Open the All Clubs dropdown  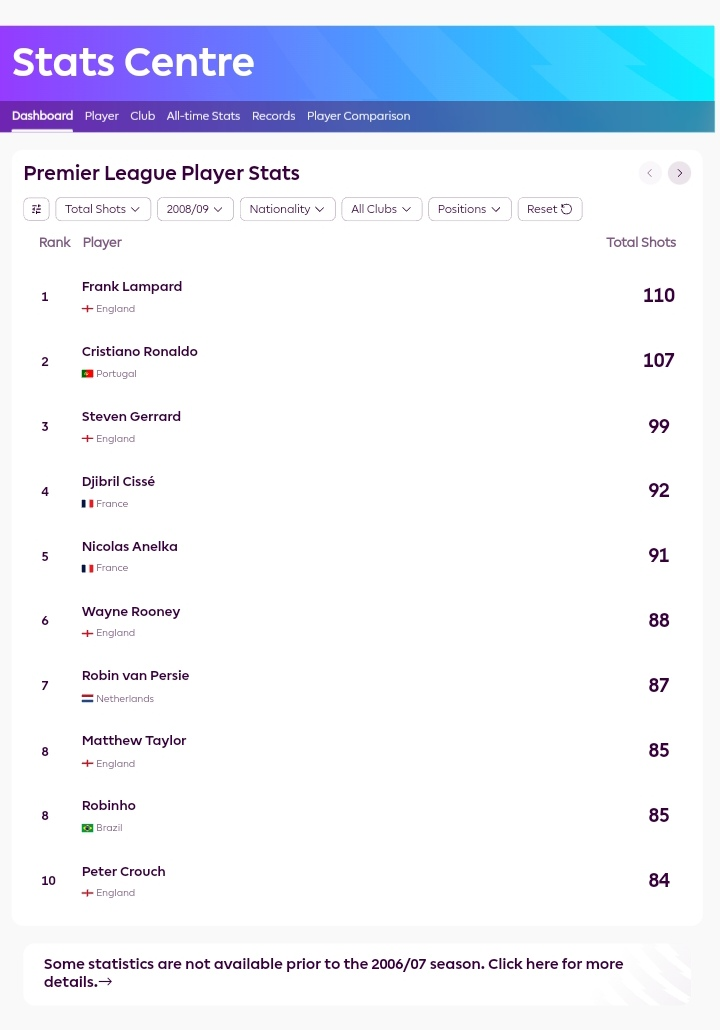point(382,209)
